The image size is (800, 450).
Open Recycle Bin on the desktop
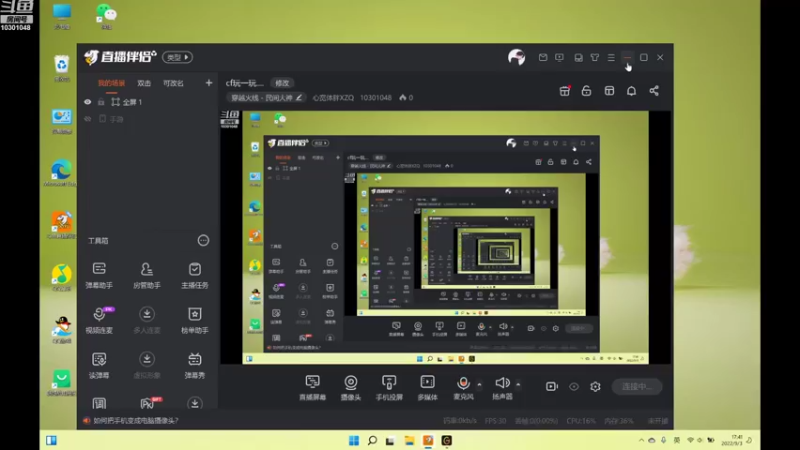(x=62, y=68)
